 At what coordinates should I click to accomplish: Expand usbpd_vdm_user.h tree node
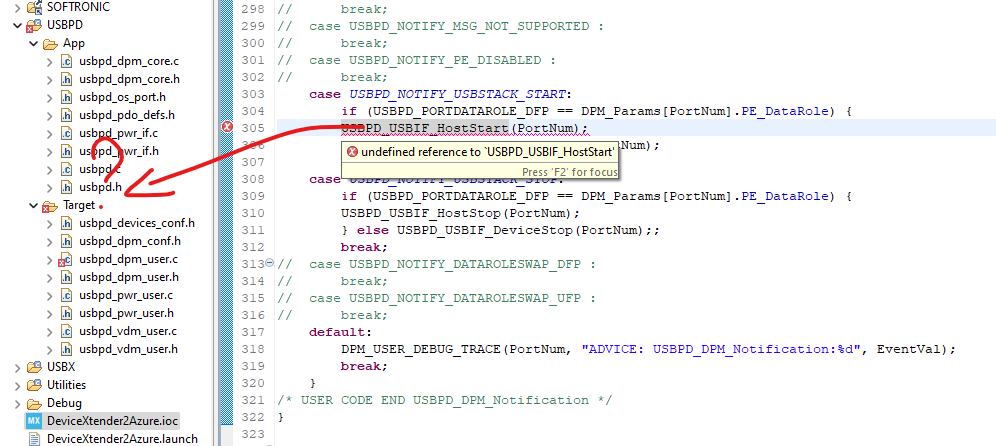(x=50, y=349)
